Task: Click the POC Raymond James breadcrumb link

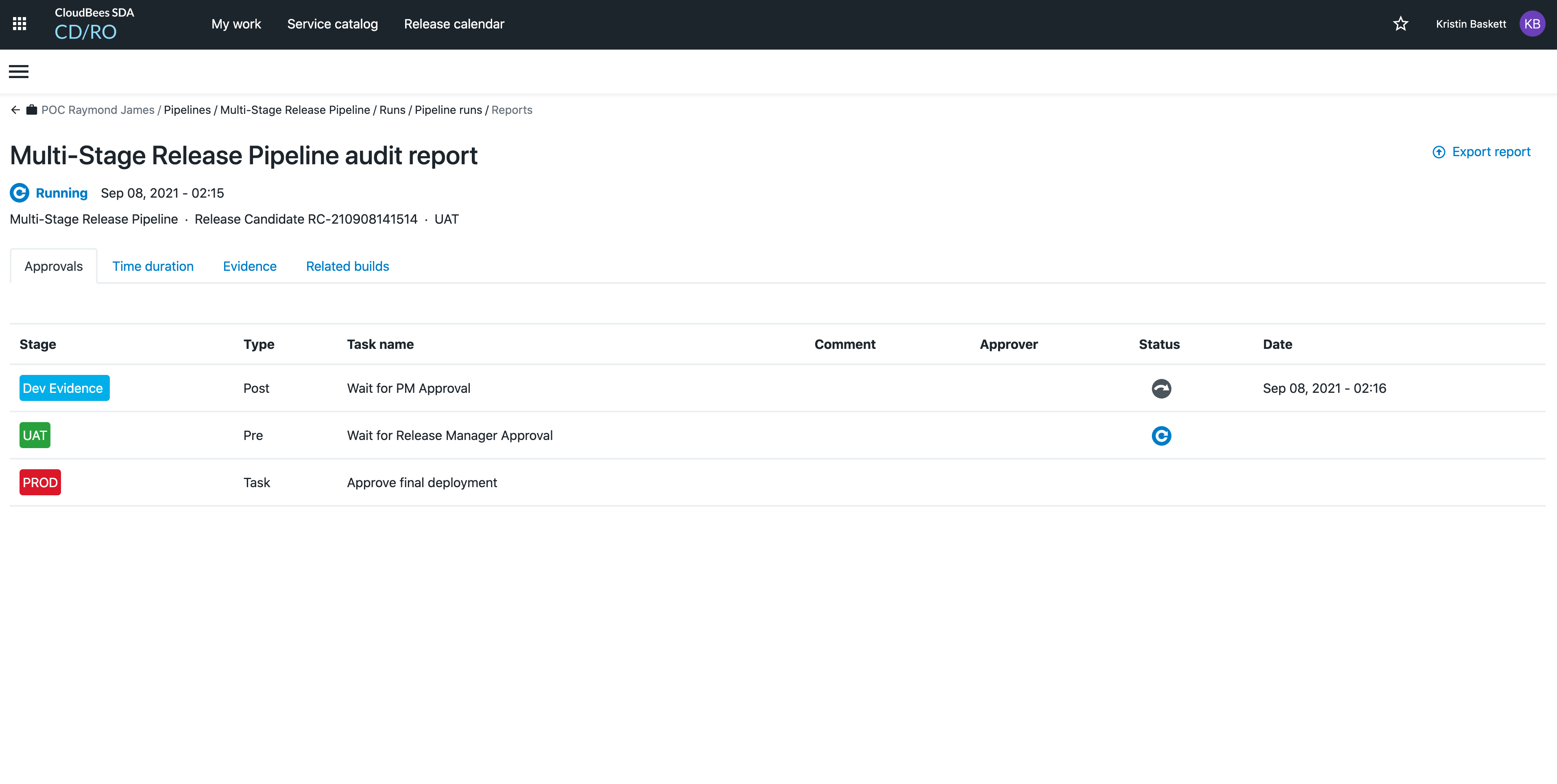Action: (x=97, y=110)
